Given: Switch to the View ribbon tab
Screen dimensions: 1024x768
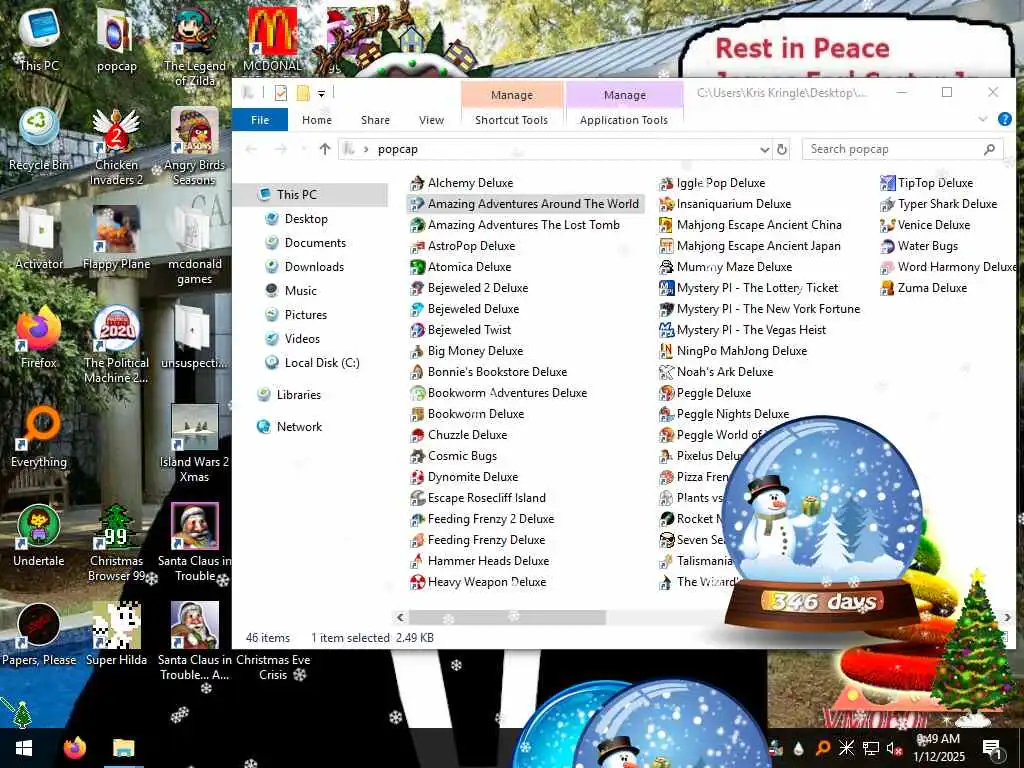Looking at the screenshot, I should (431, 120).
